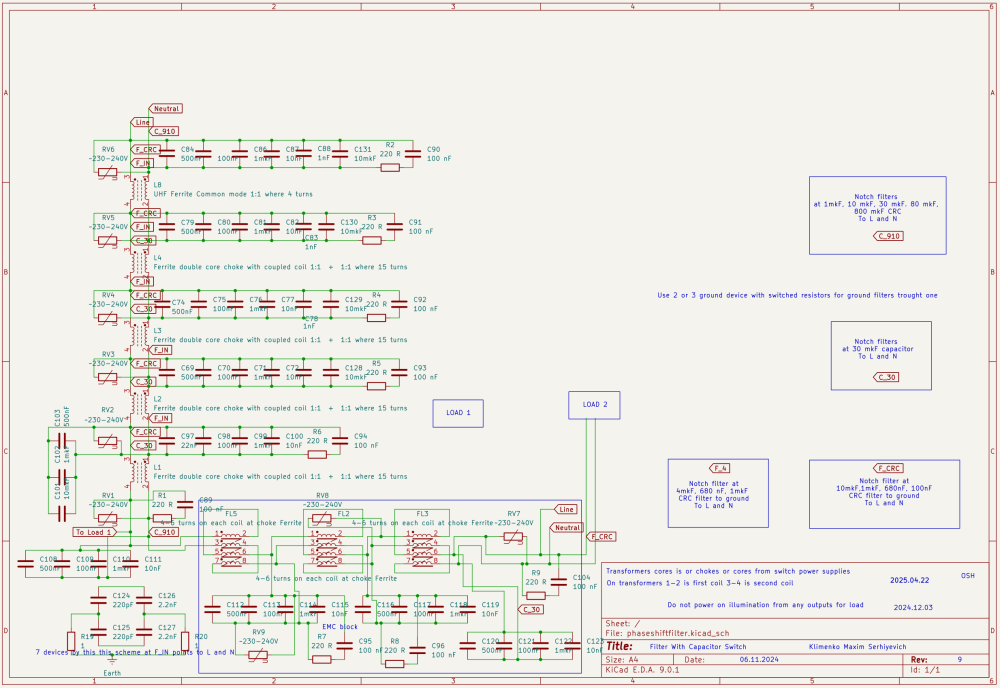1000x688 pixels.
Task: Click capacitor C124 220pF
Action: pos(98,600)
